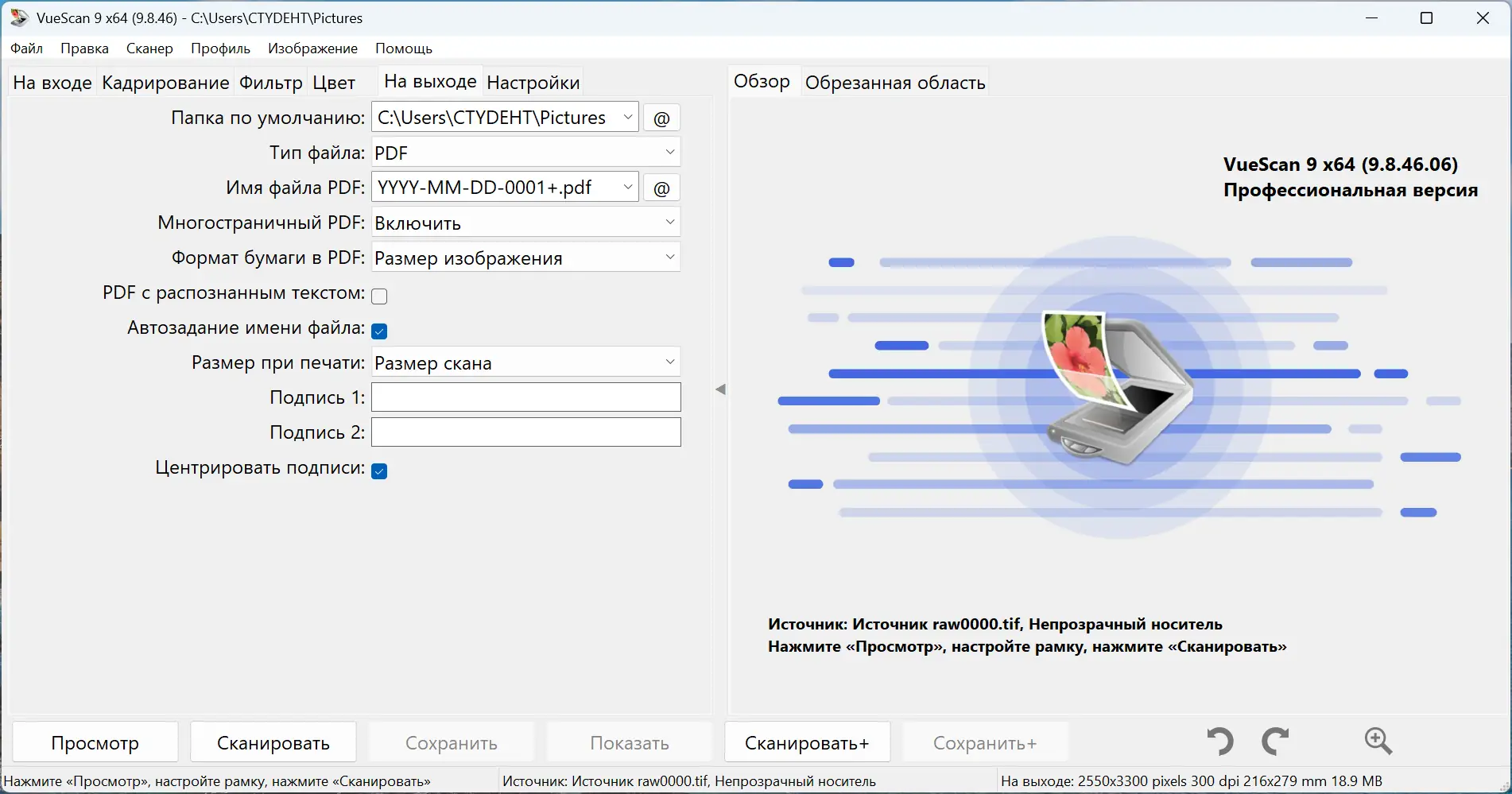Minimize the VueScan window

pos(1371,17)
